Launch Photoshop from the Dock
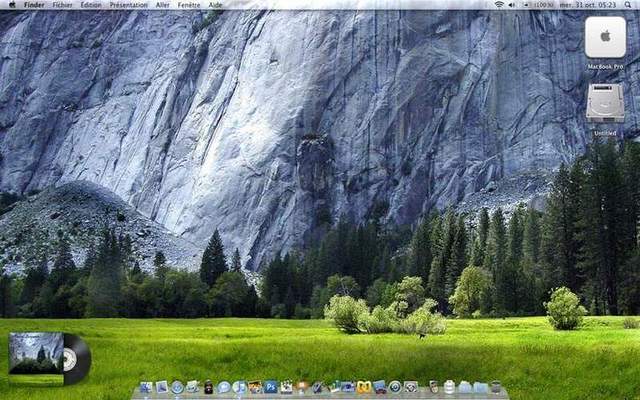The height and width of the screenshot is (400, 640). pyautogui.click(x=270, y=387)
